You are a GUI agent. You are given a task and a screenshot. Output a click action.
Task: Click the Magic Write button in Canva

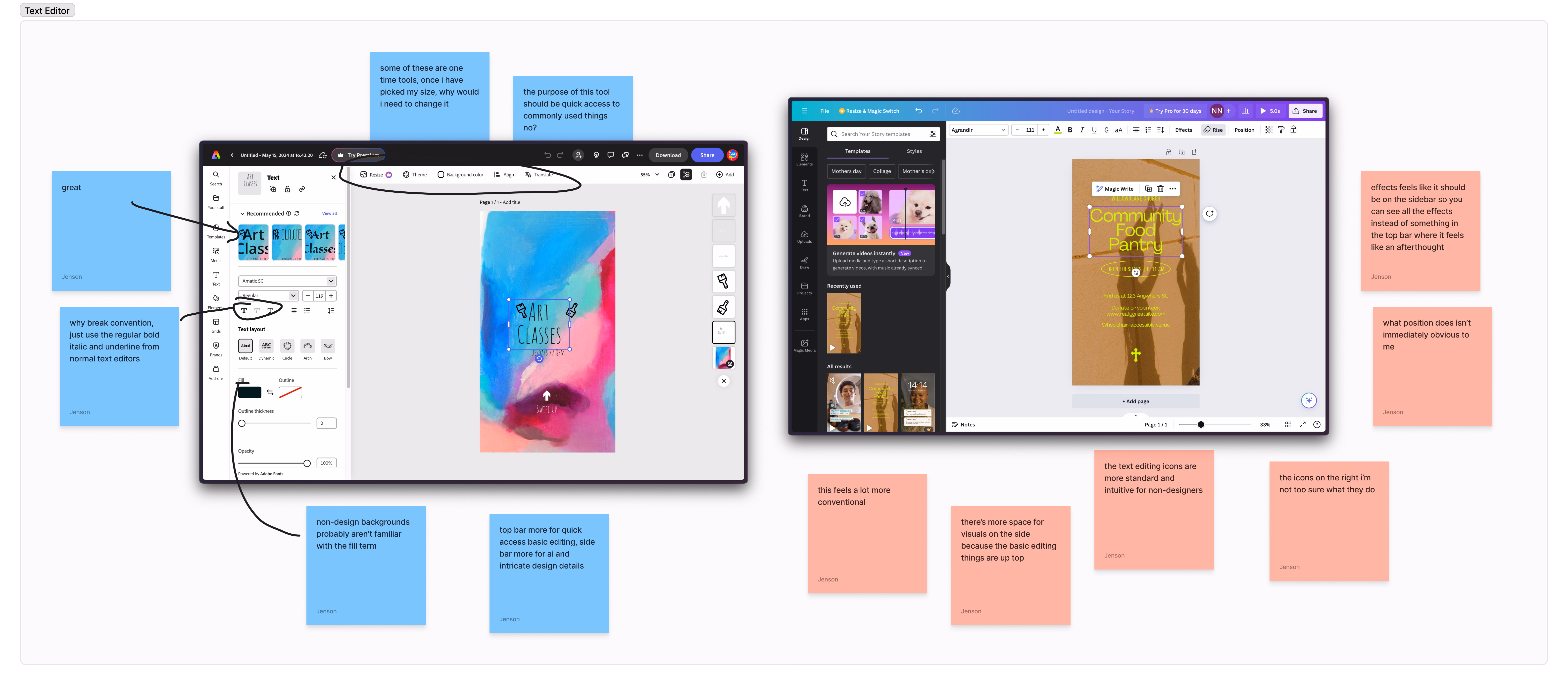(1115, 189)
